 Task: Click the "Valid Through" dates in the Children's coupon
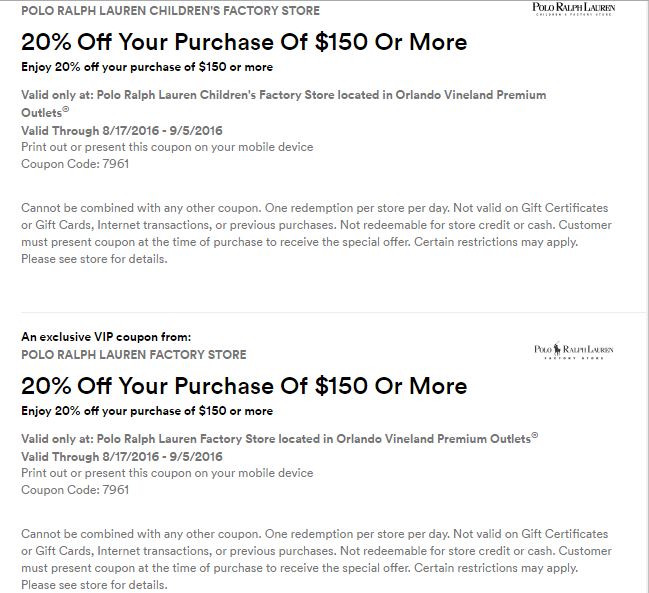(121, 131)
